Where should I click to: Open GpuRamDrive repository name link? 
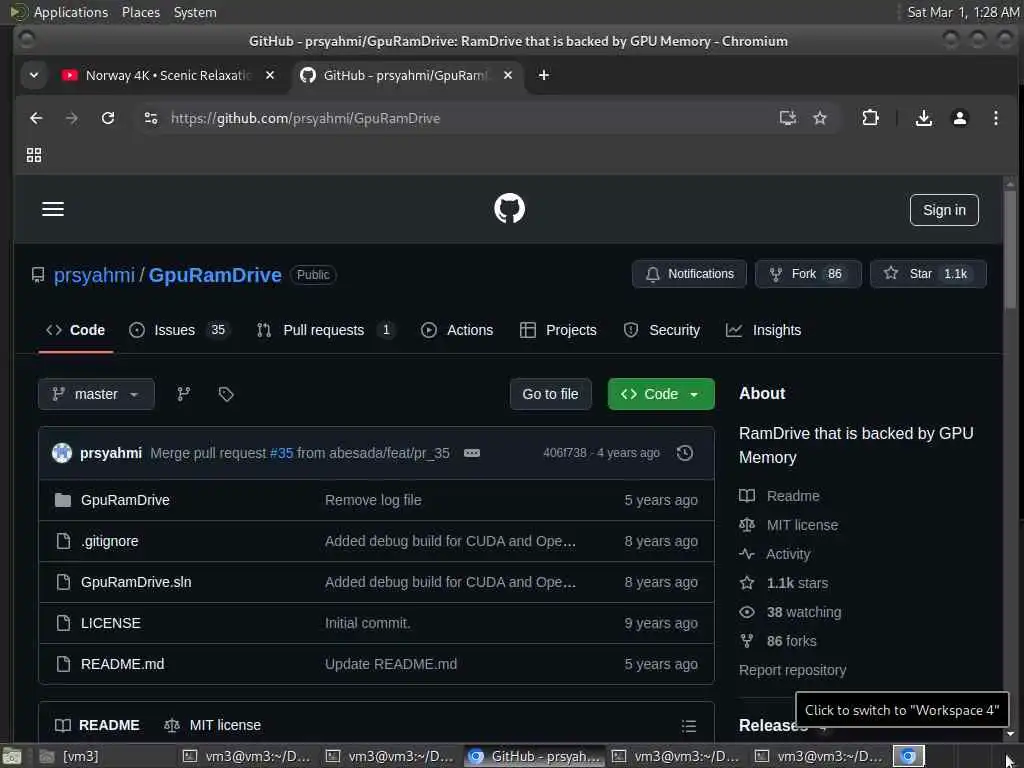tap(215, 275)
